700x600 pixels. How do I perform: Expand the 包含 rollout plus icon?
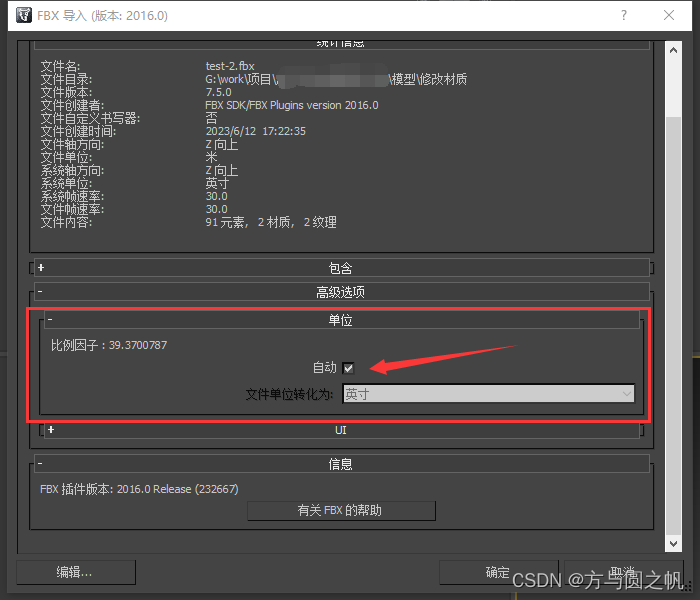[41, 268]
